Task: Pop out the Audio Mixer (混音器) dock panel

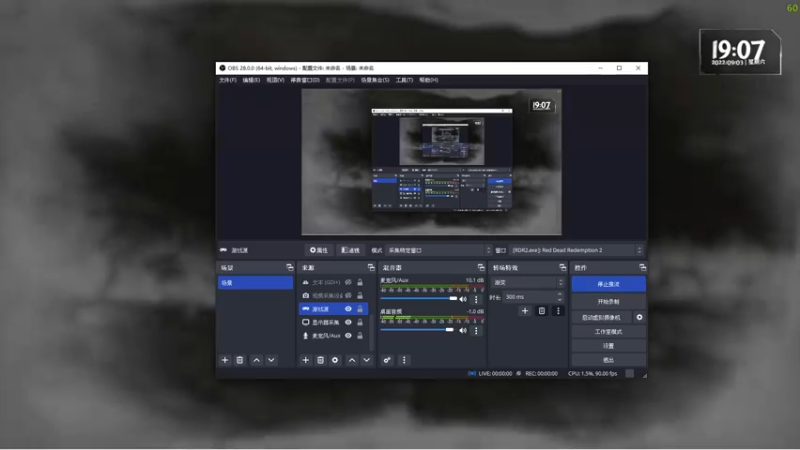Action: [481, 267]
